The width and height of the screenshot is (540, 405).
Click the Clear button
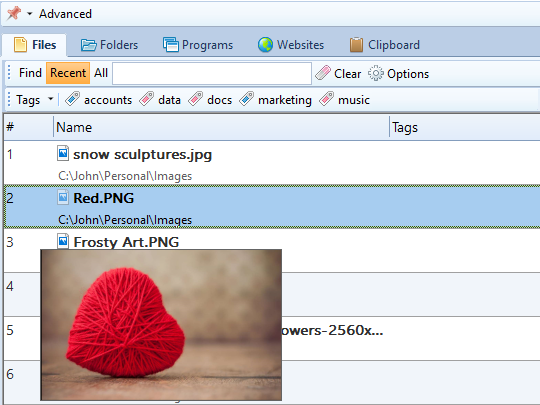pyautogui.click(x=338, y=74)
